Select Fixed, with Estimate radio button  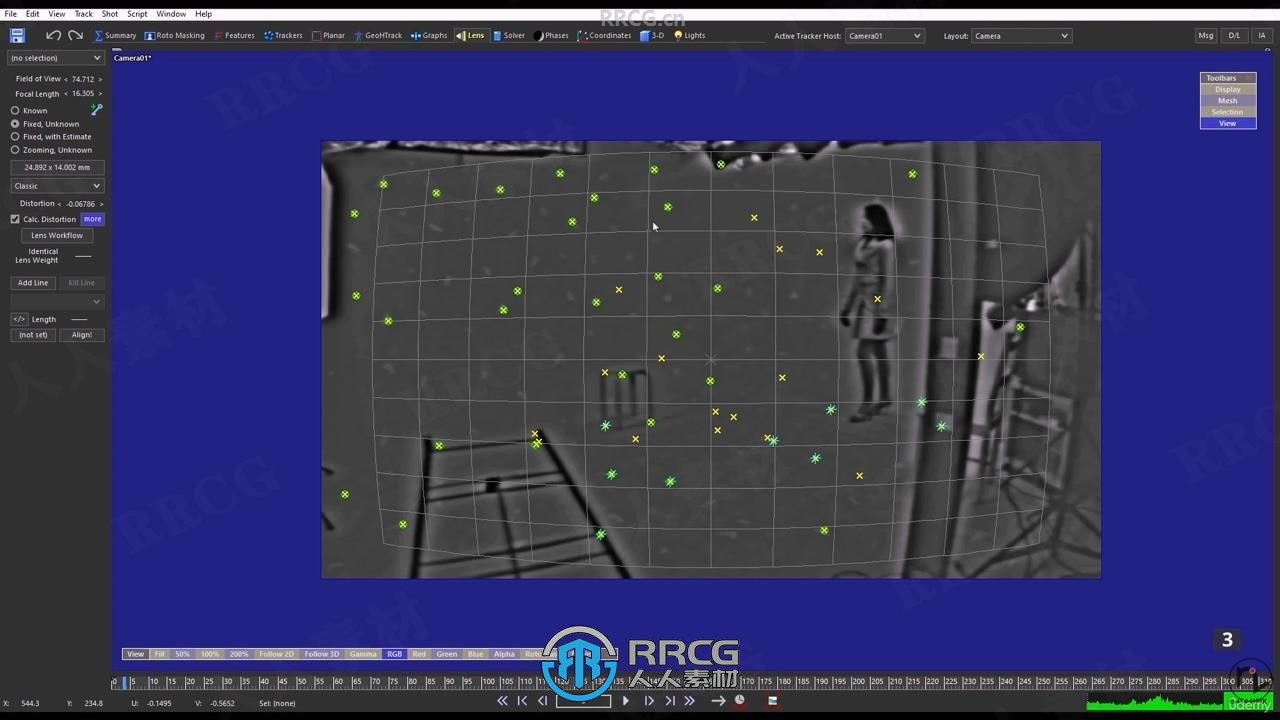pyautogui.click(x=15, y=137)
